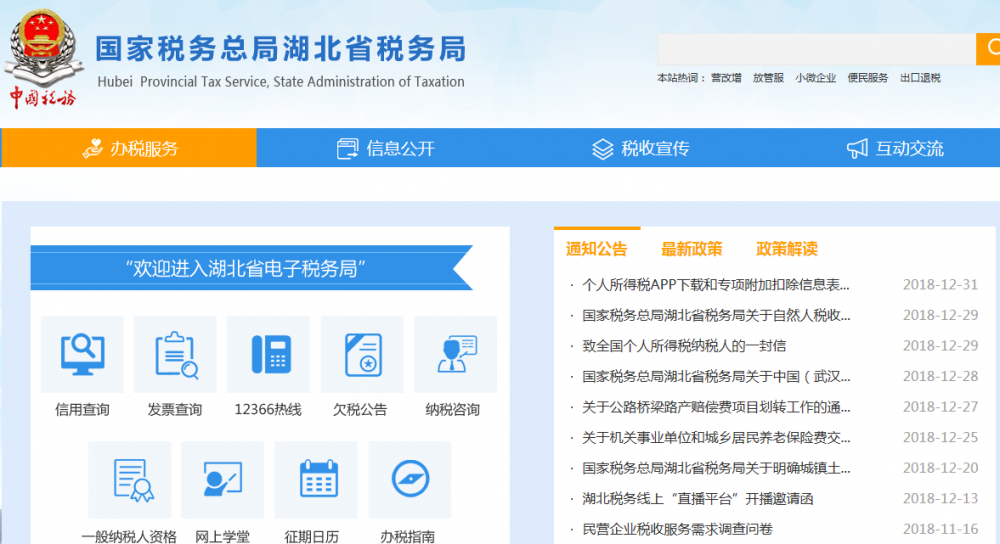Click inside the site search box
This screenshot has height=544, width=1000.
tap(815, 49)
